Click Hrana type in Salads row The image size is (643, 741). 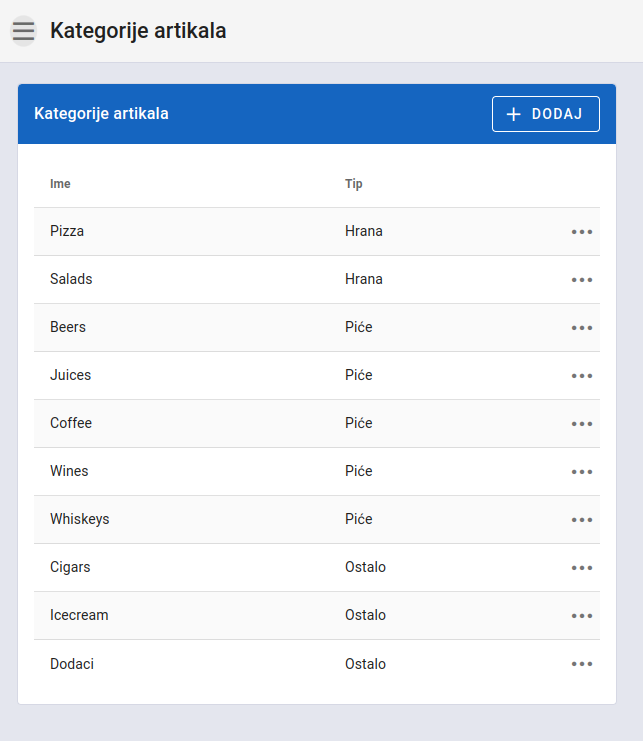(364, 279)
